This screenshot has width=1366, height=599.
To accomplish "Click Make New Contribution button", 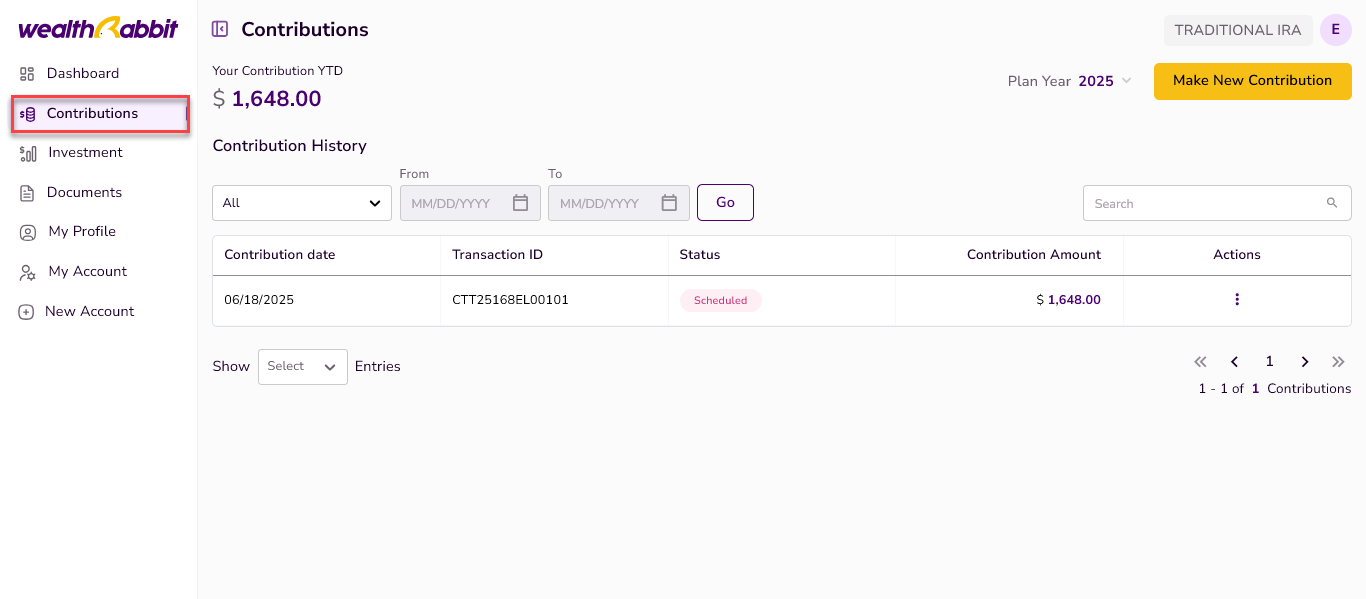I will [x=1252, y=81].
